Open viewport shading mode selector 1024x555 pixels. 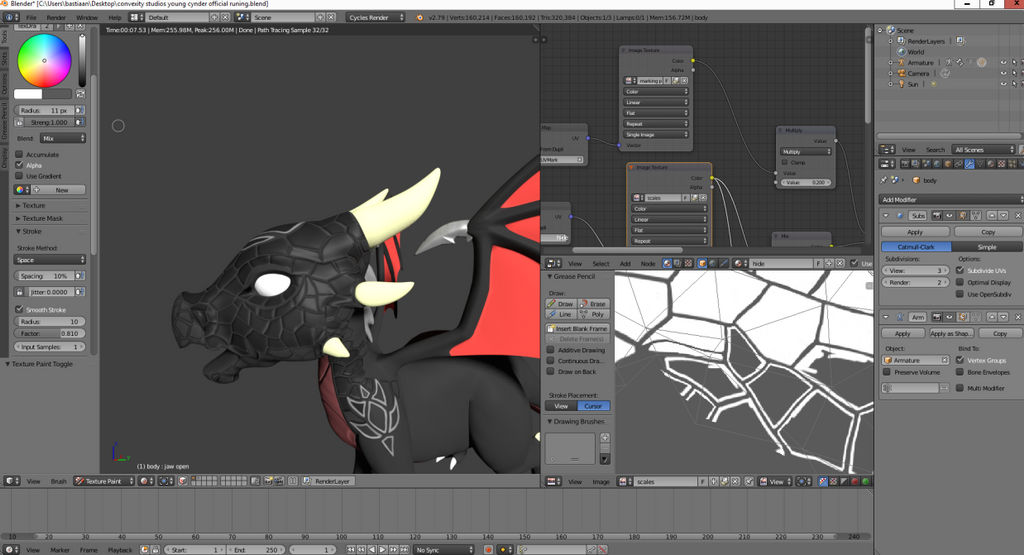[146, 481]
